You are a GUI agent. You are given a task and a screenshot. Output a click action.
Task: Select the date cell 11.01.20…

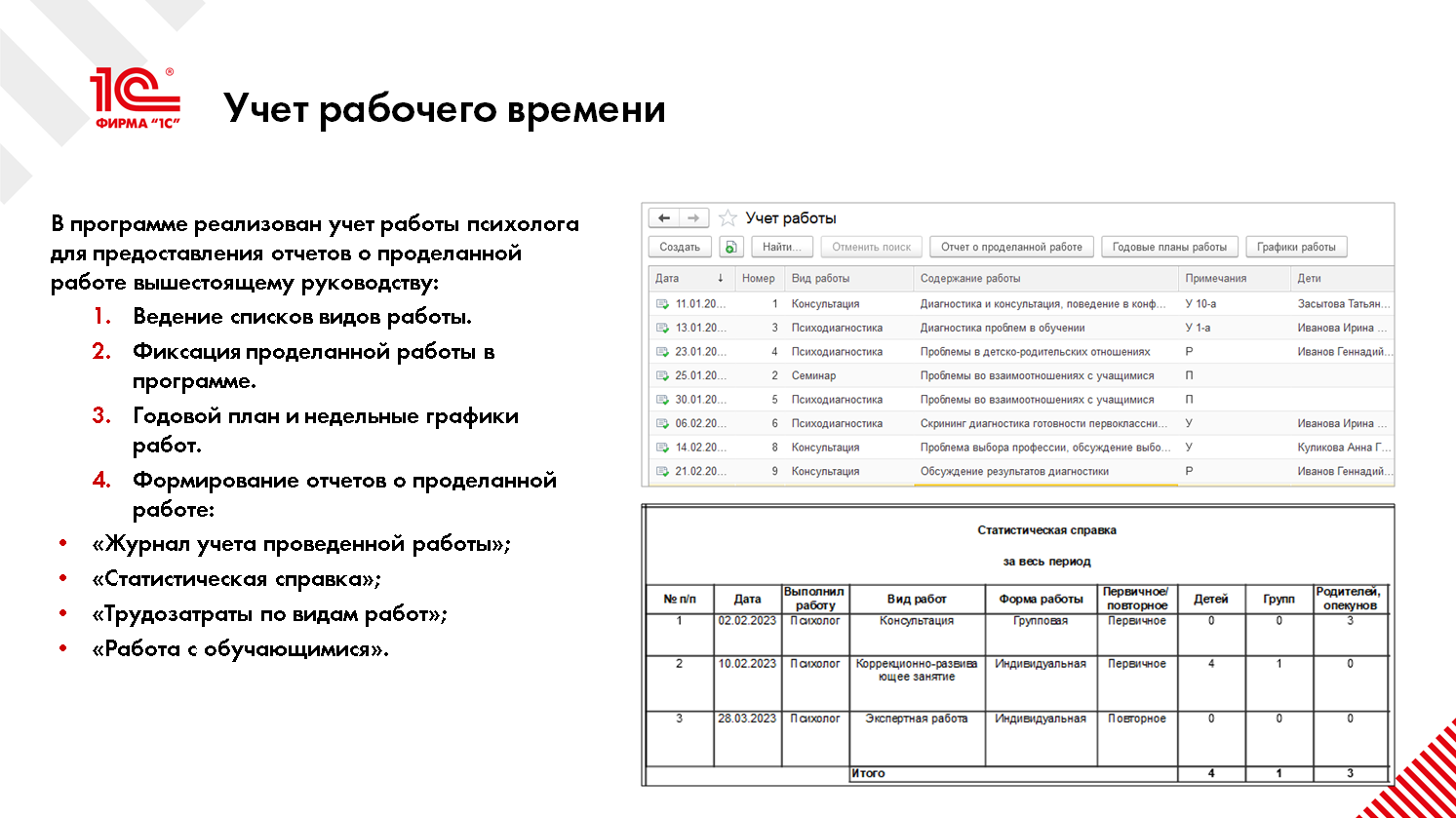pyautogui.click(x=700, y=304)
